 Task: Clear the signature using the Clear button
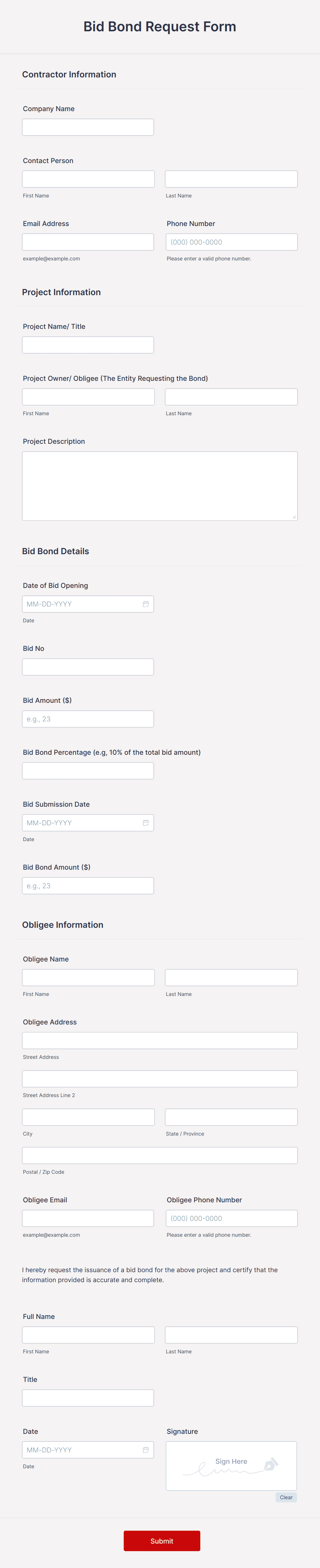[286, 1497]
